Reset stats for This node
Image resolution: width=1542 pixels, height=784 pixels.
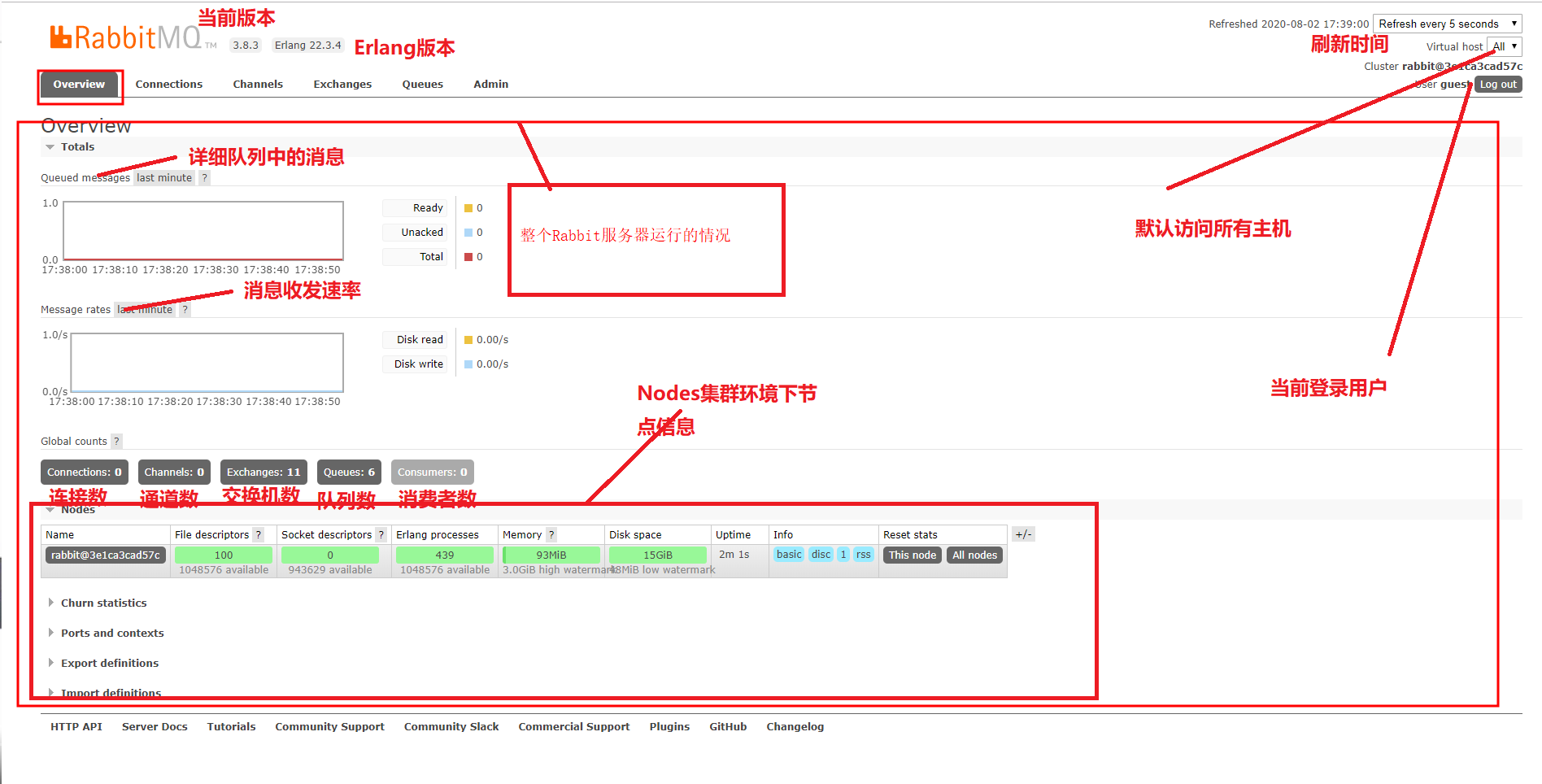pos(913,555)
